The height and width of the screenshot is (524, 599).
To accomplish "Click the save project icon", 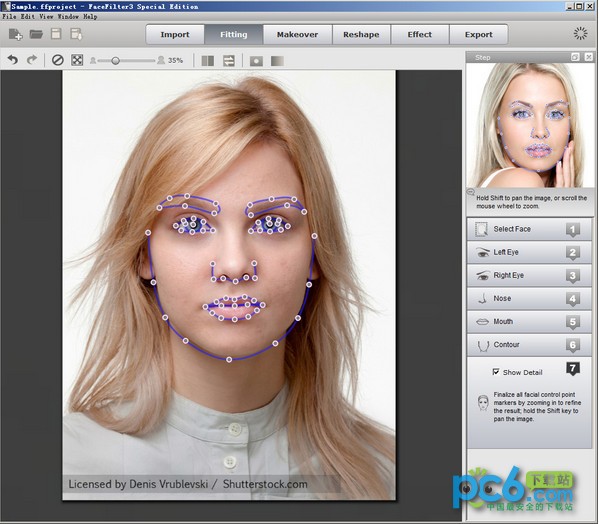I will 56,34.
